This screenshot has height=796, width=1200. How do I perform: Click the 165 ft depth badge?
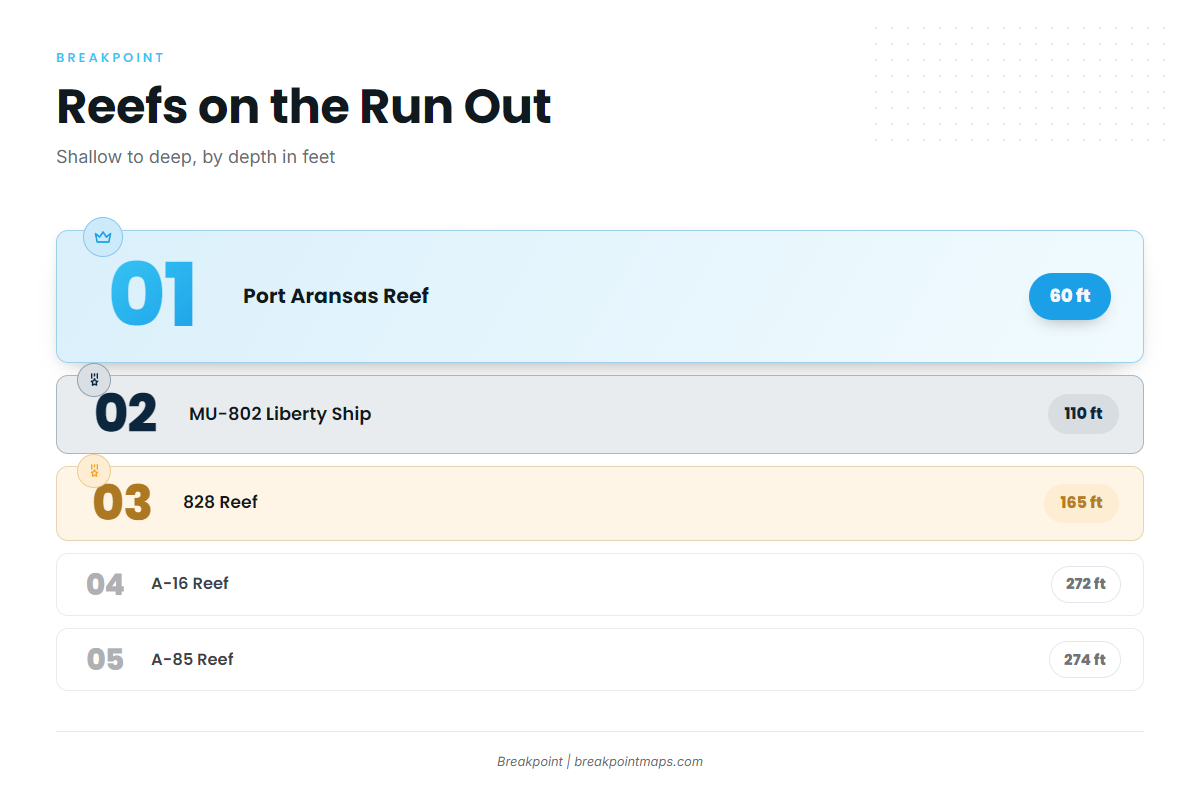pyautogui.click(x=1081, y=503)
